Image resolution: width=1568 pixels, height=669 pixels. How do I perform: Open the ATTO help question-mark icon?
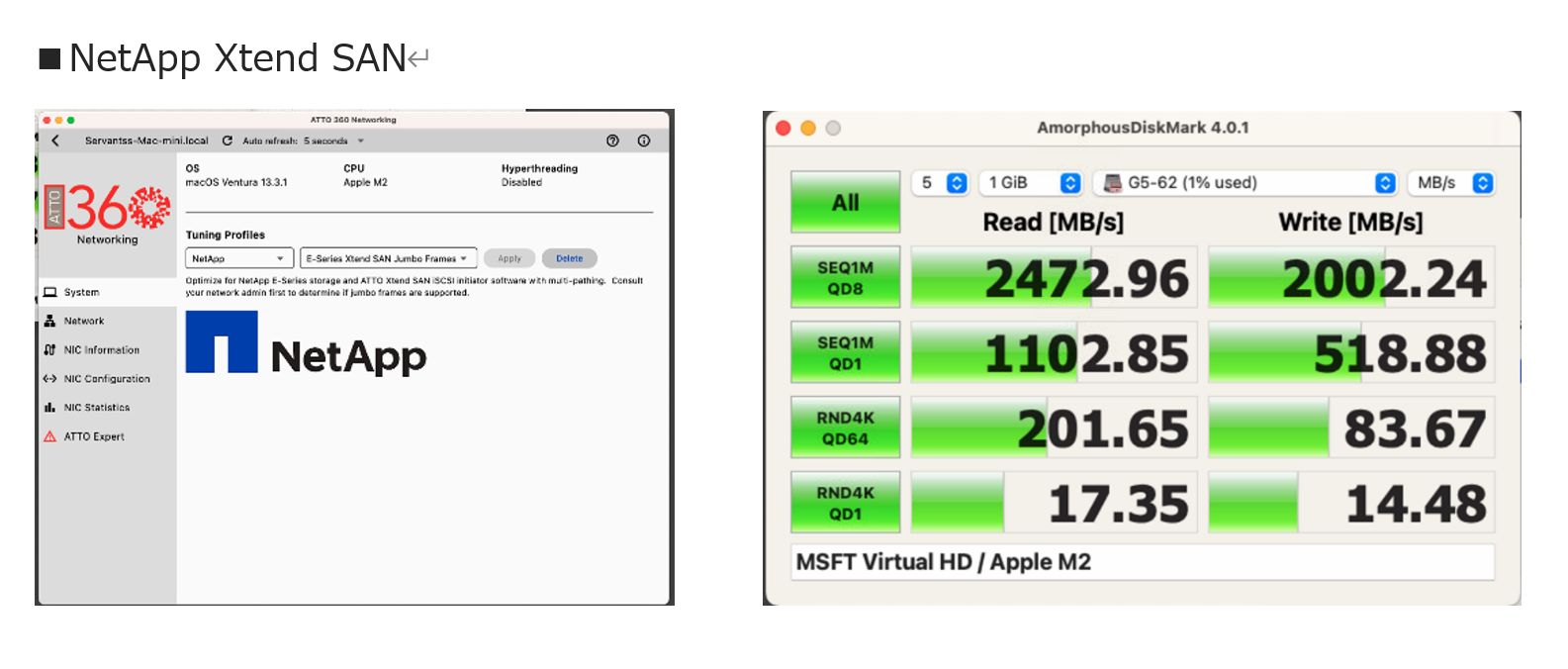pos(612,141)
